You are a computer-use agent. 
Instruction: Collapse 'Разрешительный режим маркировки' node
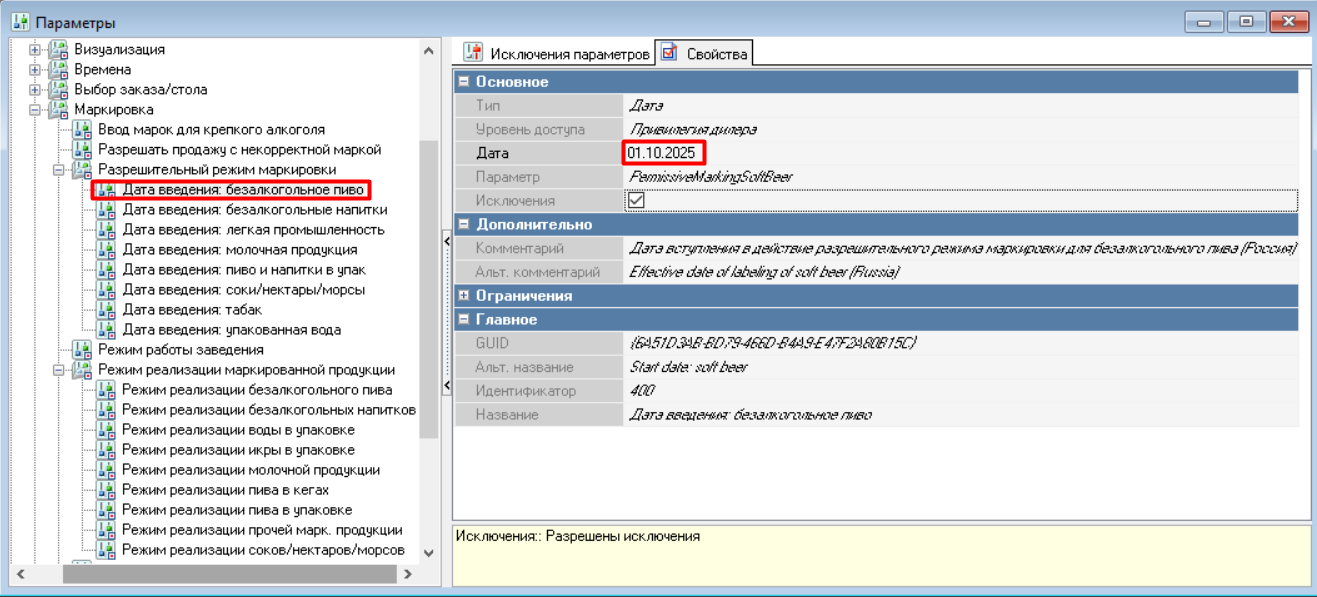pyautogui.click(x=59, y=170)
